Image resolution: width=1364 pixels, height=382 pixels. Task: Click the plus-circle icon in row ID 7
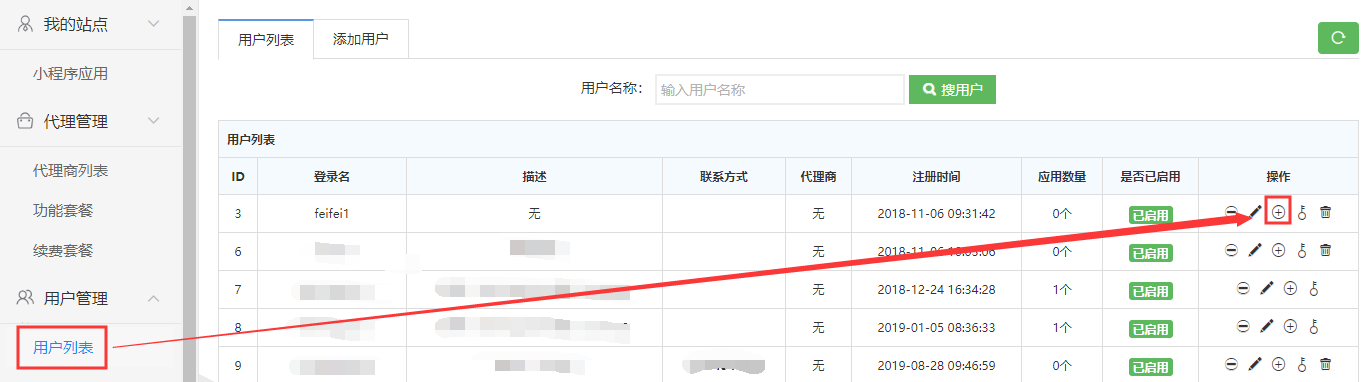tap(1290, 288)
